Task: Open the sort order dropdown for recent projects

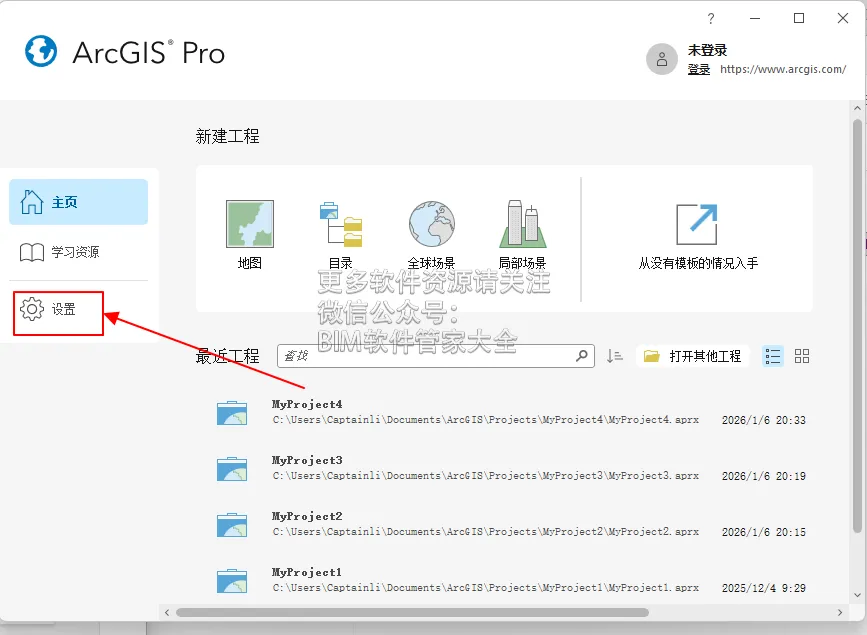Action: pos(614,356)
